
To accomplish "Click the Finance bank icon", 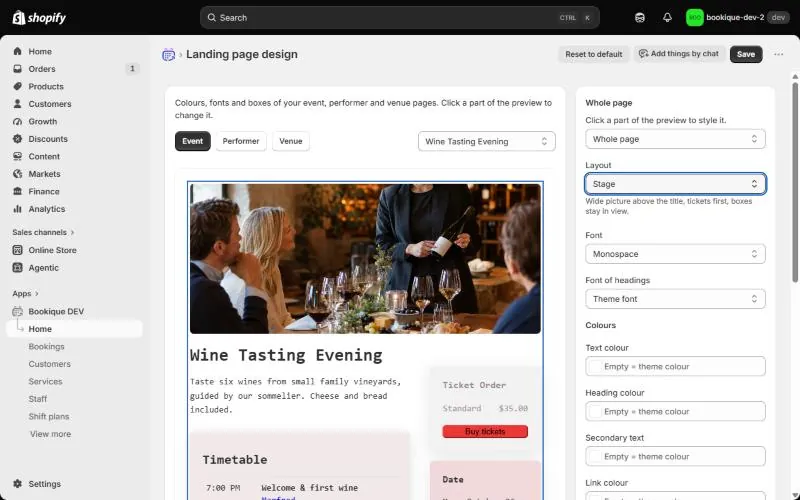I will (17, 191).
